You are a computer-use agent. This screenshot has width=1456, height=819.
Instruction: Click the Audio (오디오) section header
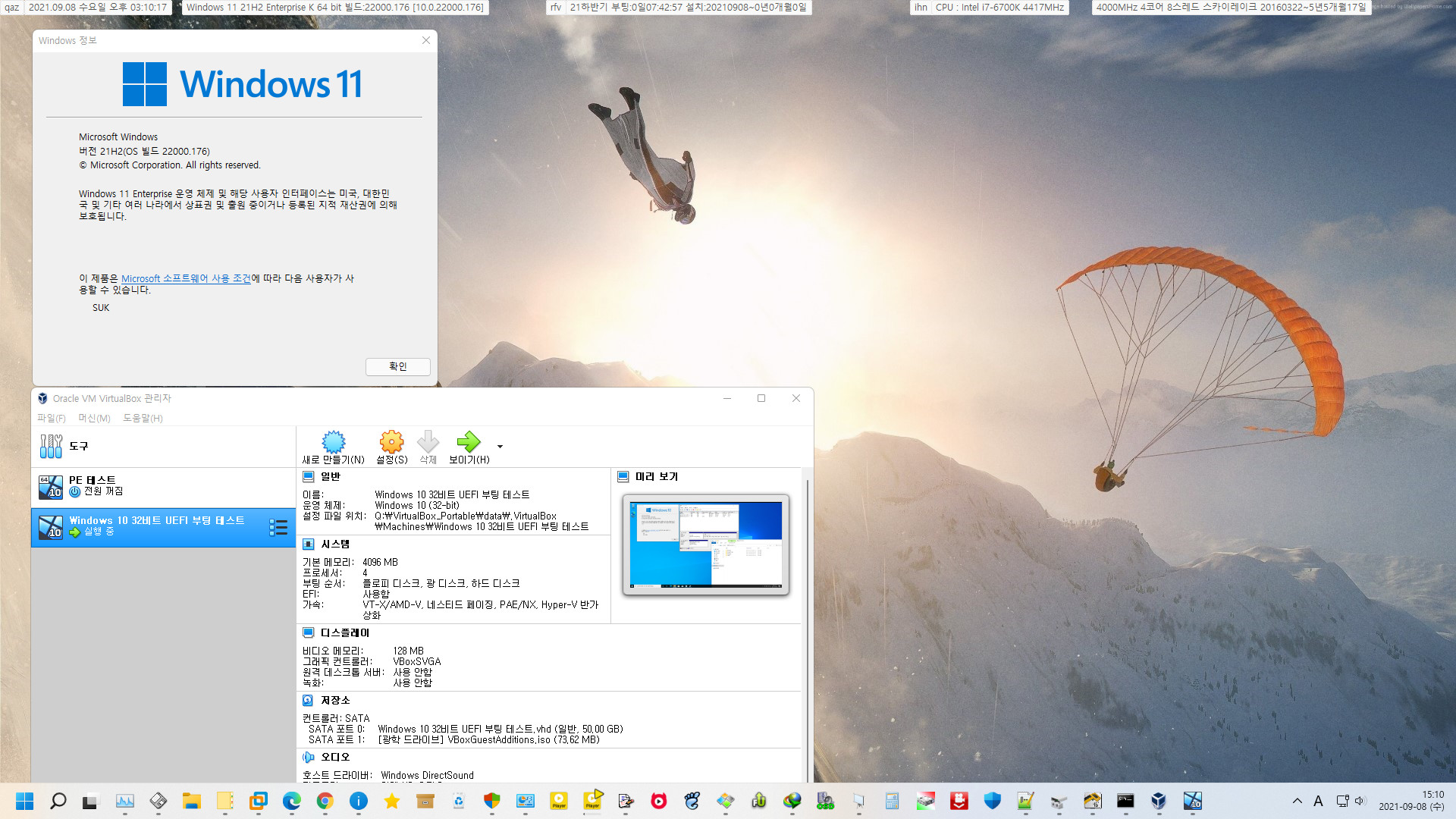(335, 757)
